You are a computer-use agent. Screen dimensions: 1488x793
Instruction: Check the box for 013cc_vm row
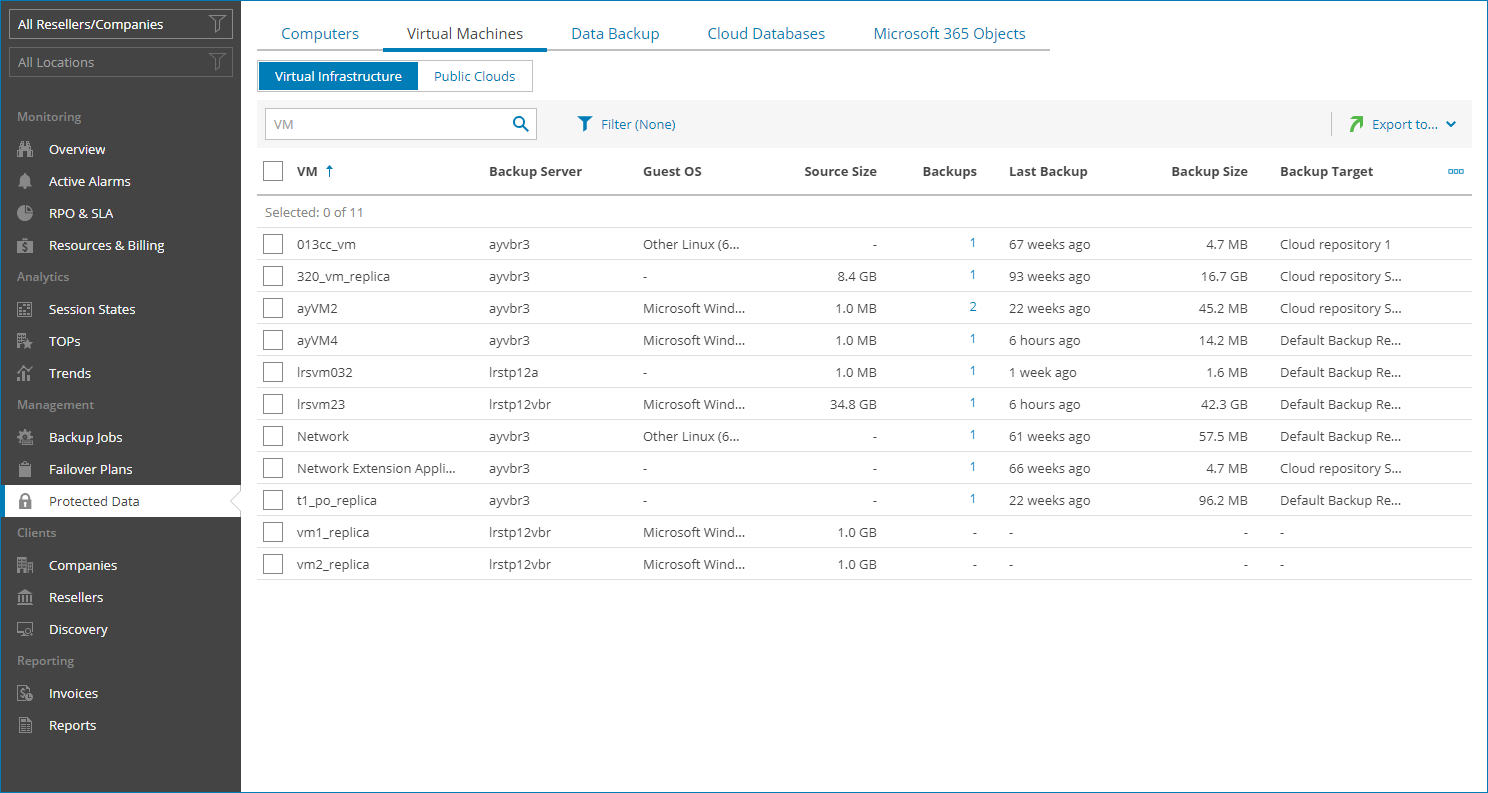pos(273,244)
